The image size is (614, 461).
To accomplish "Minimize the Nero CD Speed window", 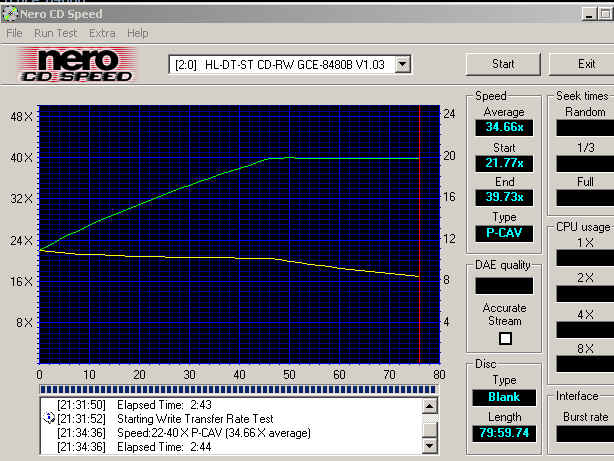I will (589, 14).
